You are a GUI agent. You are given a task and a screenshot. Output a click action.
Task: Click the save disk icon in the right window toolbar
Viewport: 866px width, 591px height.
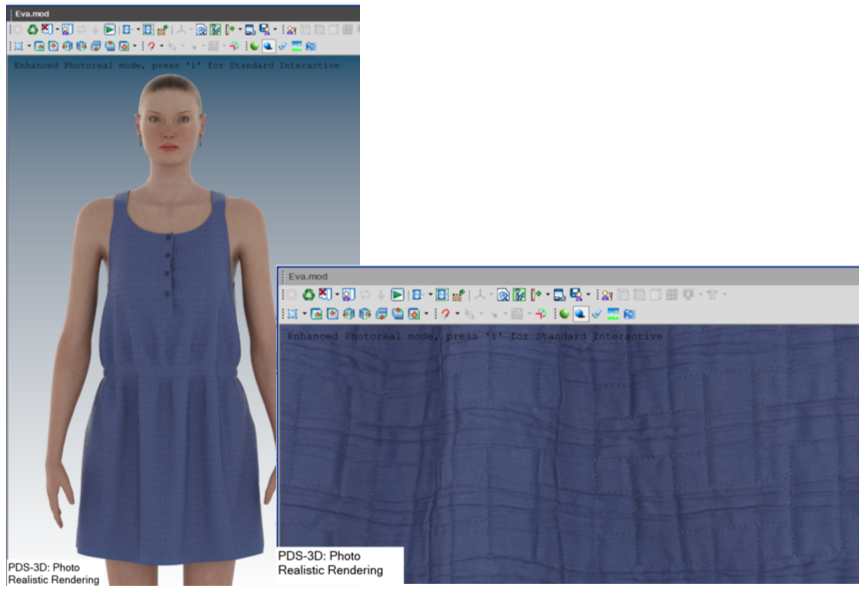(575, 295)
